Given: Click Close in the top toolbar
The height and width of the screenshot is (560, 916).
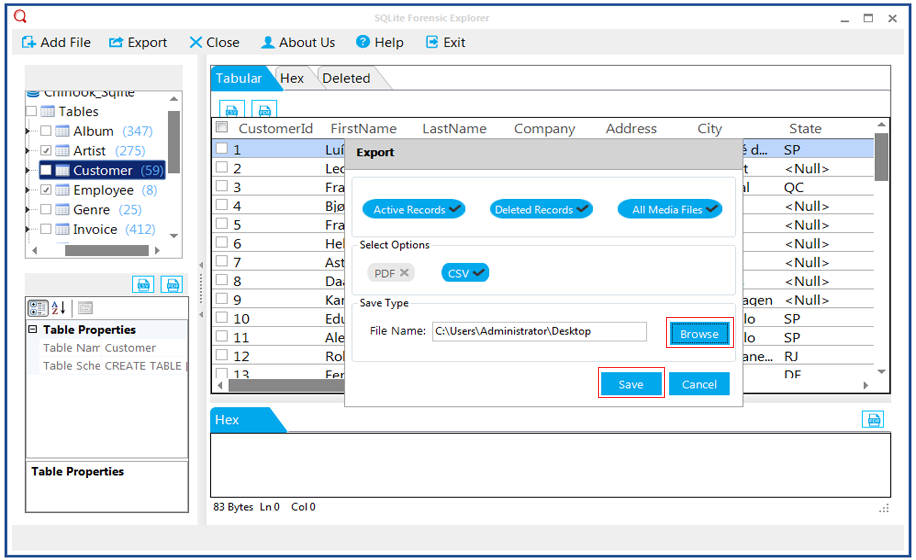Looking at the screenshot, I should [x=214, y=43].
